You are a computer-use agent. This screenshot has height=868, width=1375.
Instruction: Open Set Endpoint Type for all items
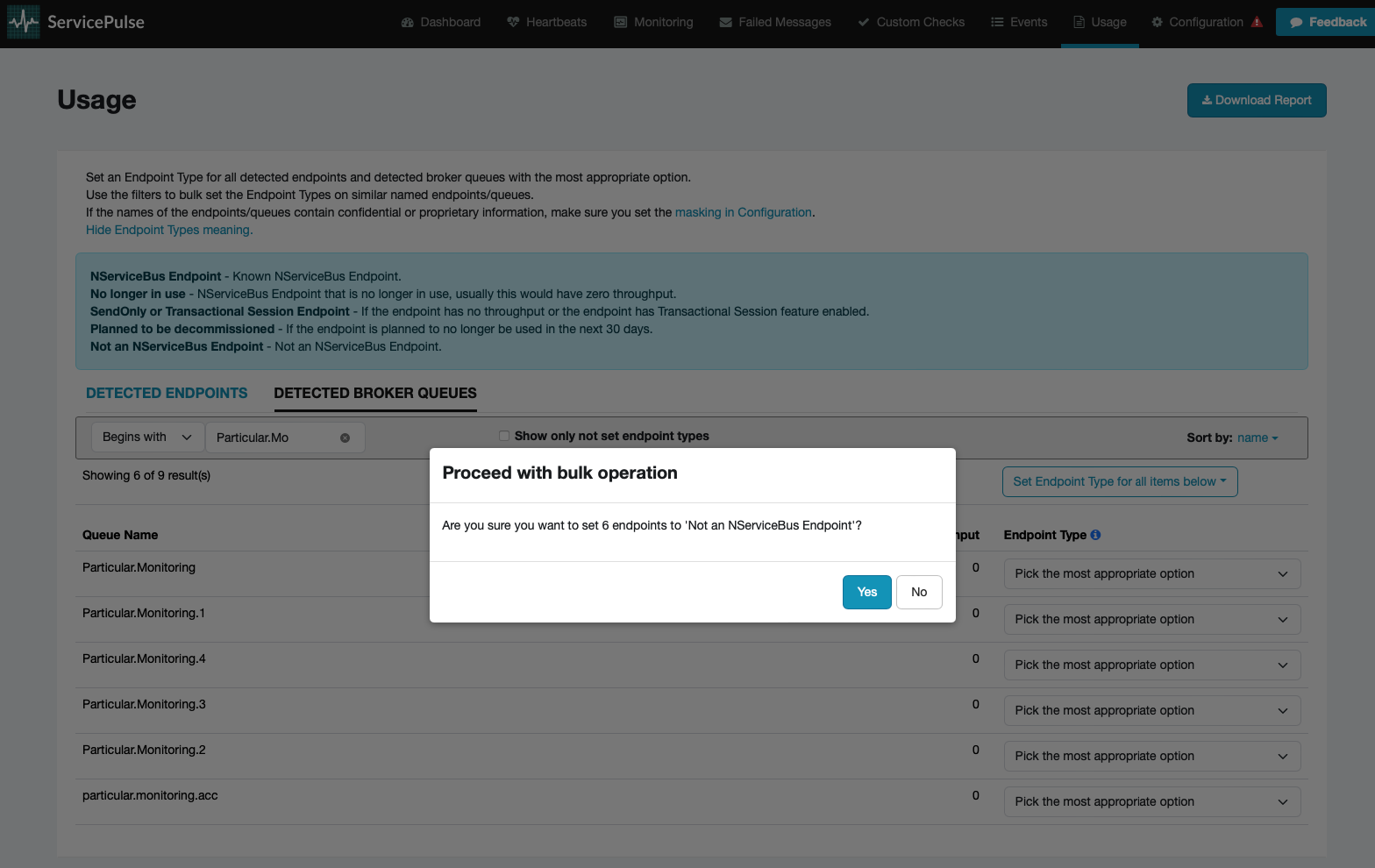(1120, 481)
